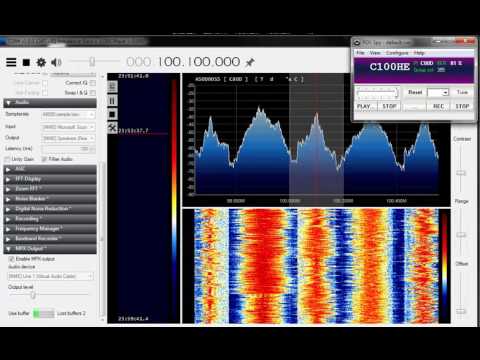Expand the FFT Display panel
The image size is (480, 360).
tap(50, 179)
